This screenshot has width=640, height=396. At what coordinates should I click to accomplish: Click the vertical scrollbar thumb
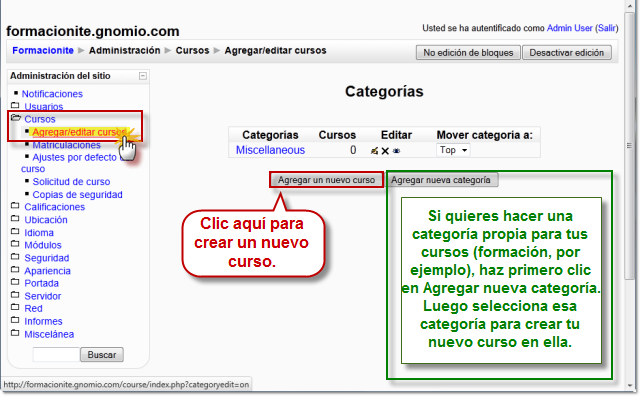pos(629,145)
